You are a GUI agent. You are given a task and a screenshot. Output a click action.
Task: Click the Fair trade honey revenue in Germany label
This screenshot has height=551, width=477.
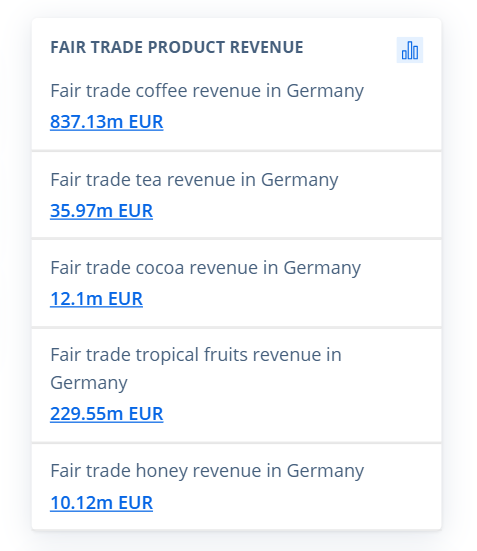point(207,471)
